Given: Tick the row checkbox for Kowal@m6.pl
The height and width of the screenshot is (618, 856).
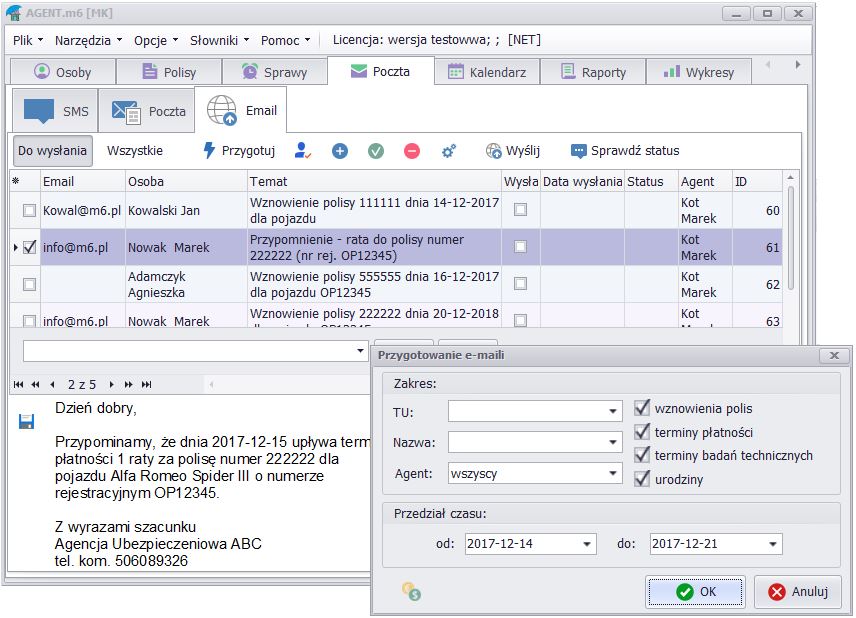Looking at the screenshot, I should [x=29, y=210].
